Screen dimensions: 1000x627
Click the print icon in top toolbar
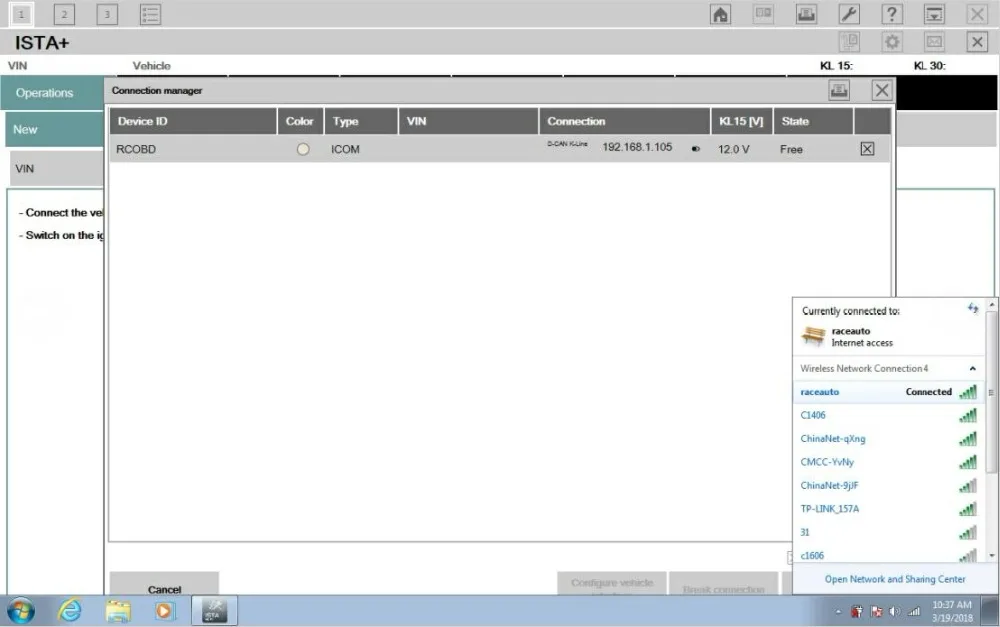pos(806,14)
